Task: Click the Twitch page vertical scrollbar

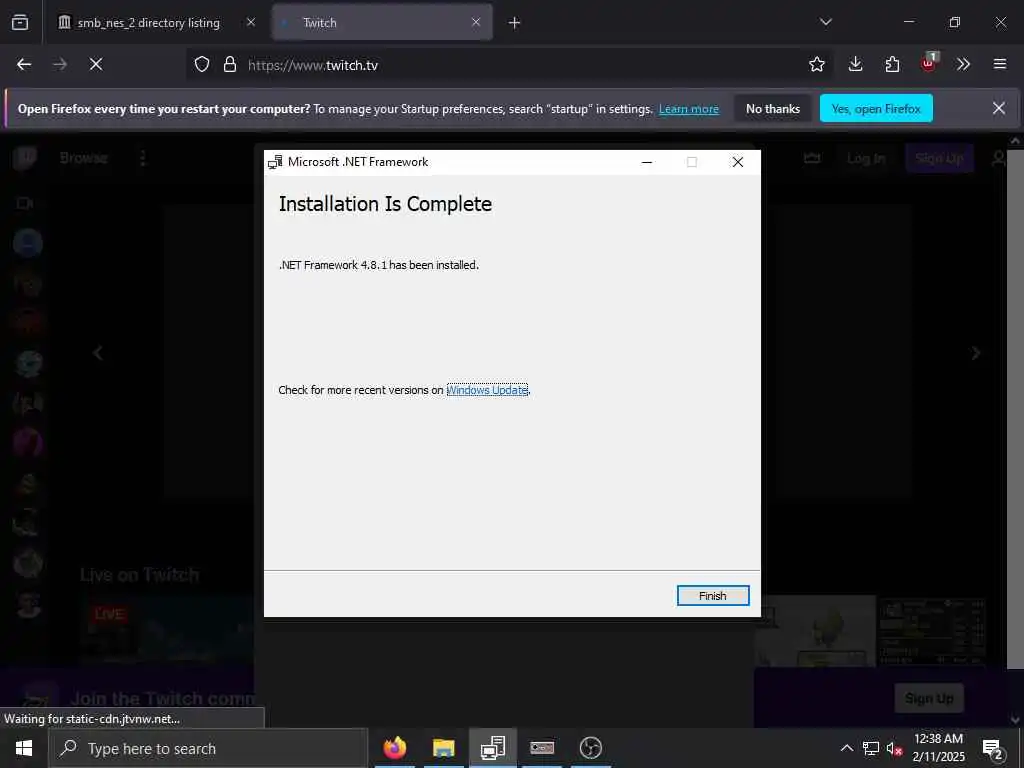Action: pos(1016,408)
